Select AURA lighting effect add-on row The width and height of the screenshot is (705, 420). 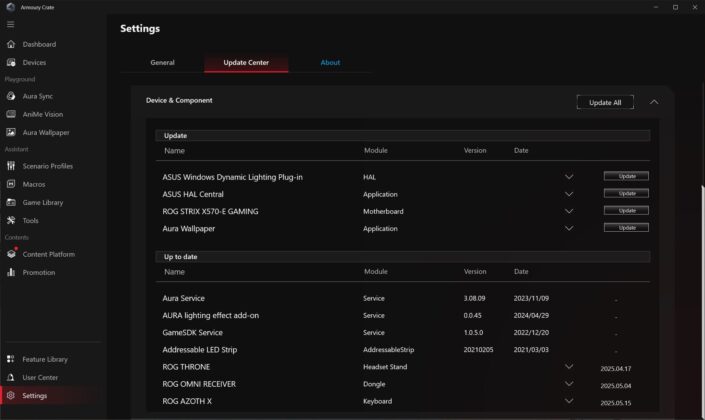pos(210,315)
